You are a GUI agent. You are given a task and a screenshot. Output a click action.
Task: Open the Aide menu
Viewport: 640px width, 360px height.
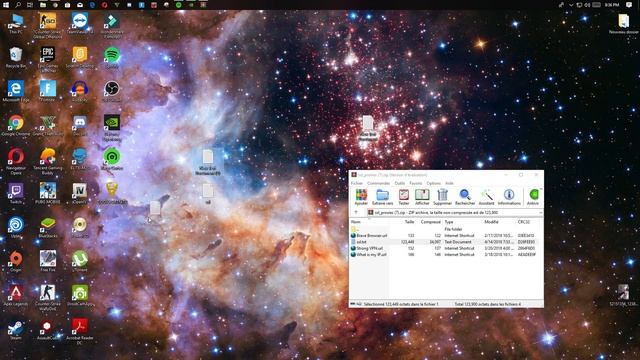pos(449,183)
